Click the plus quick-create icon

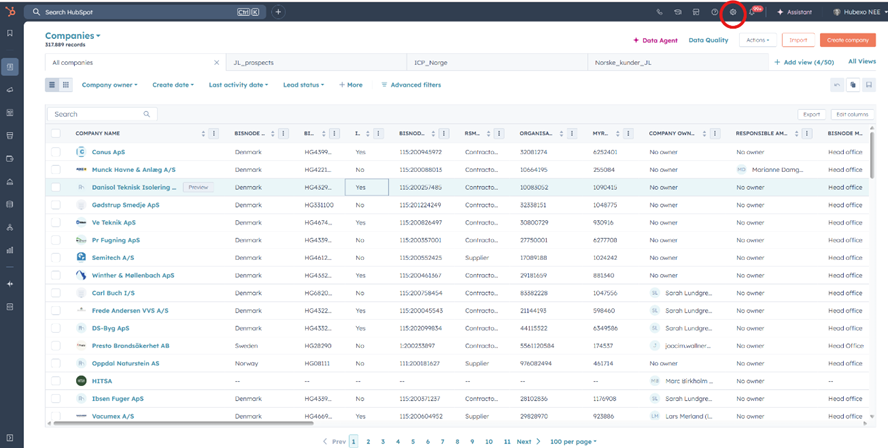(278, 12)
